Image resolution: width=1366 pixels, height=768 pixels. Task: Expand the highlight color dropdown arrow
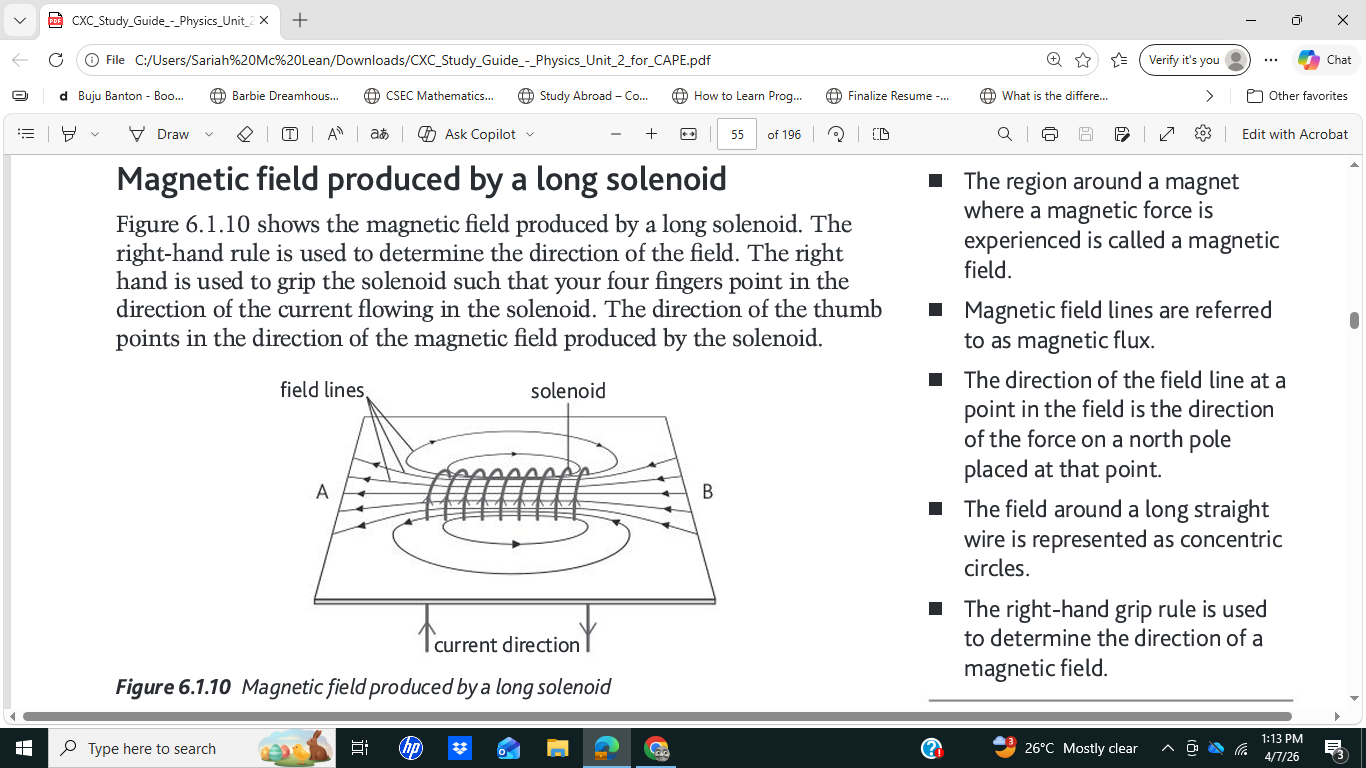[95, 134]
